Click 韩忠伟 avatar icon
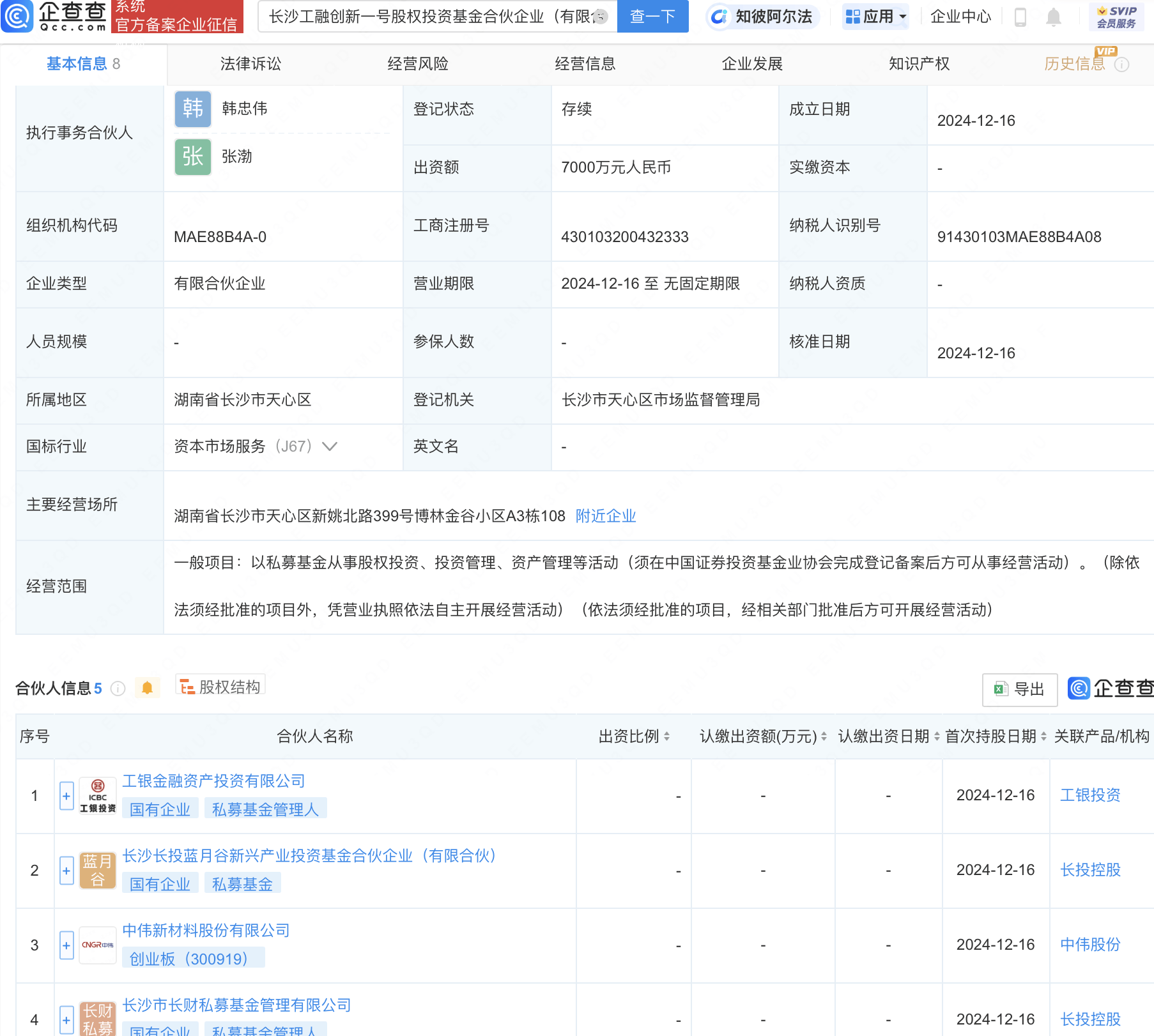The height and width of the screenshot is (1036, 1154). [193, 109]
